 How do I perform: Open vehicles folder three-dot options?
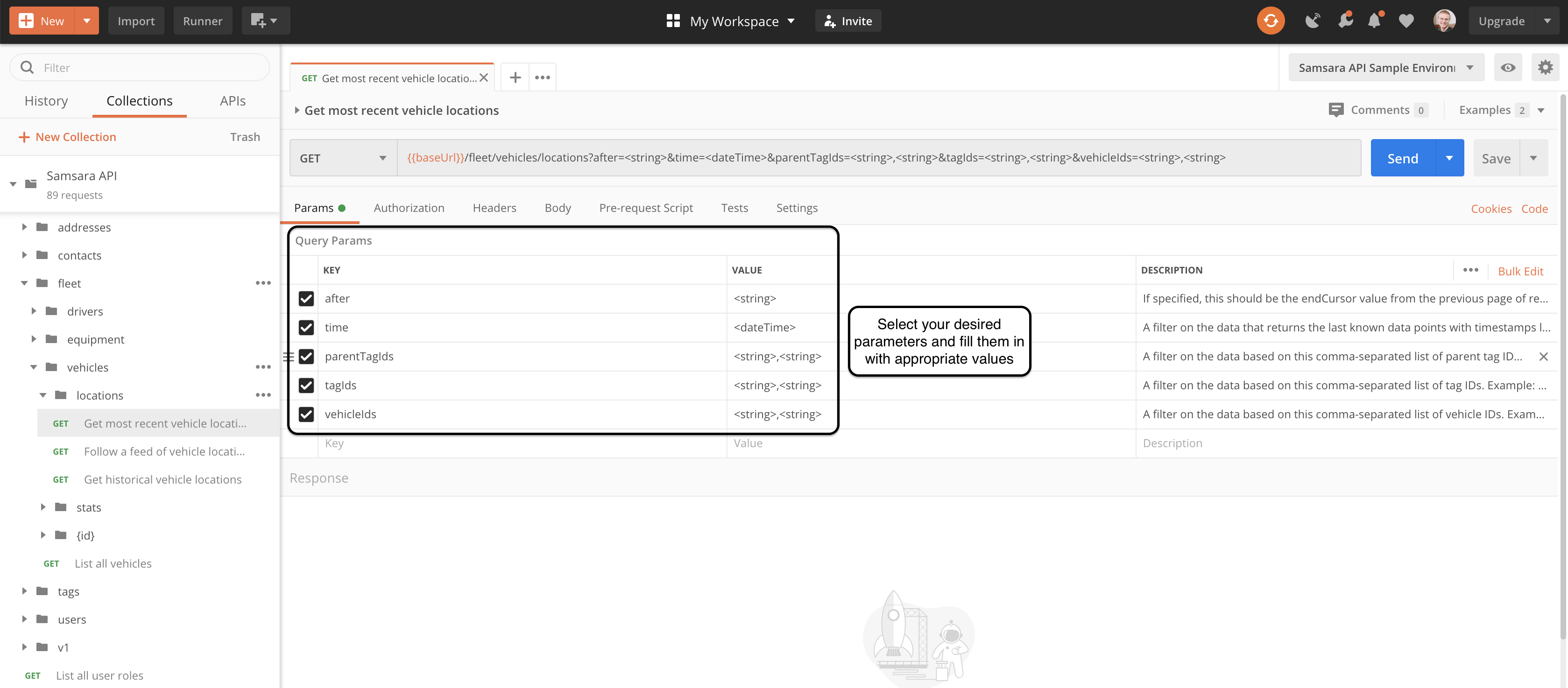point(263,367)
